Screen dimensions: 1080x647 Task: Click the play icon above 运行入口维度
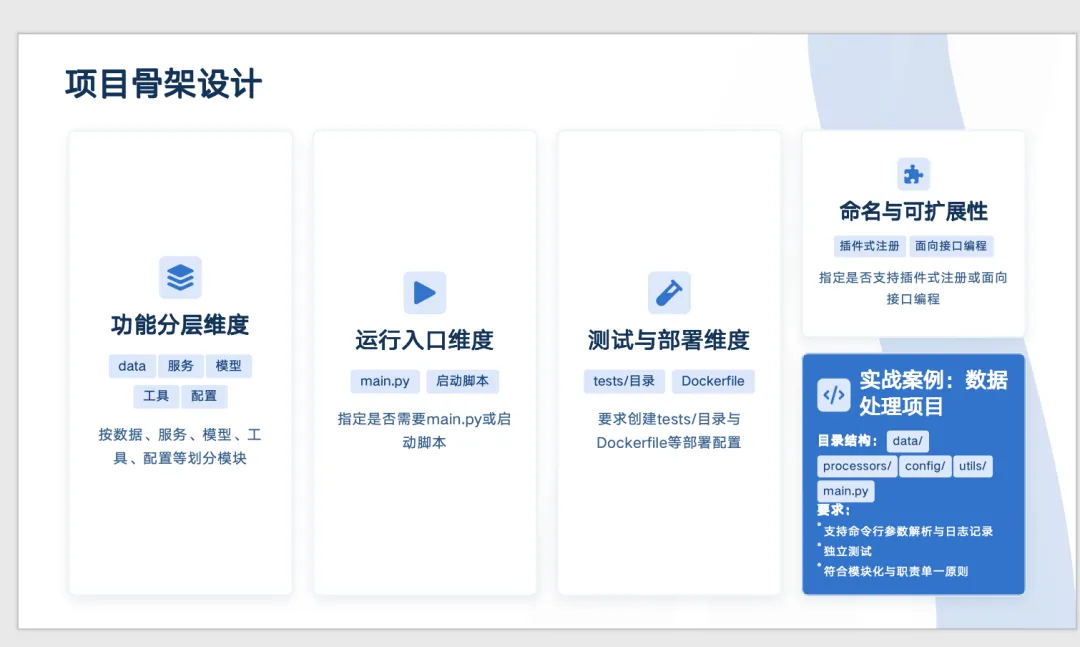point(424,293)
